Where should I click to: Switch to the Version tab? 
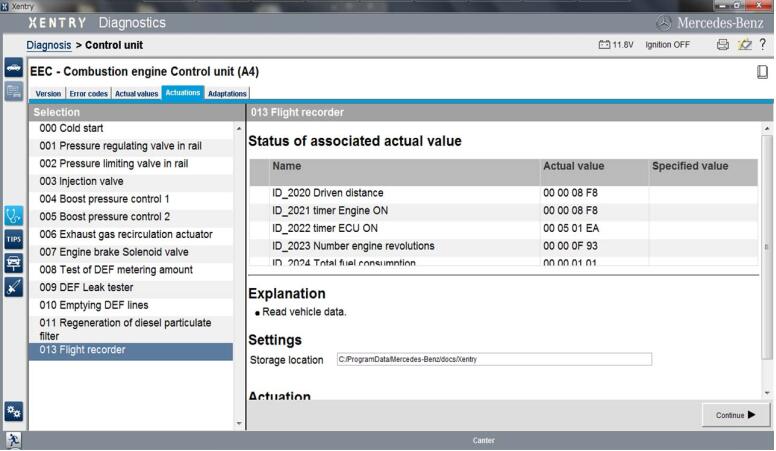pos(48,94)
